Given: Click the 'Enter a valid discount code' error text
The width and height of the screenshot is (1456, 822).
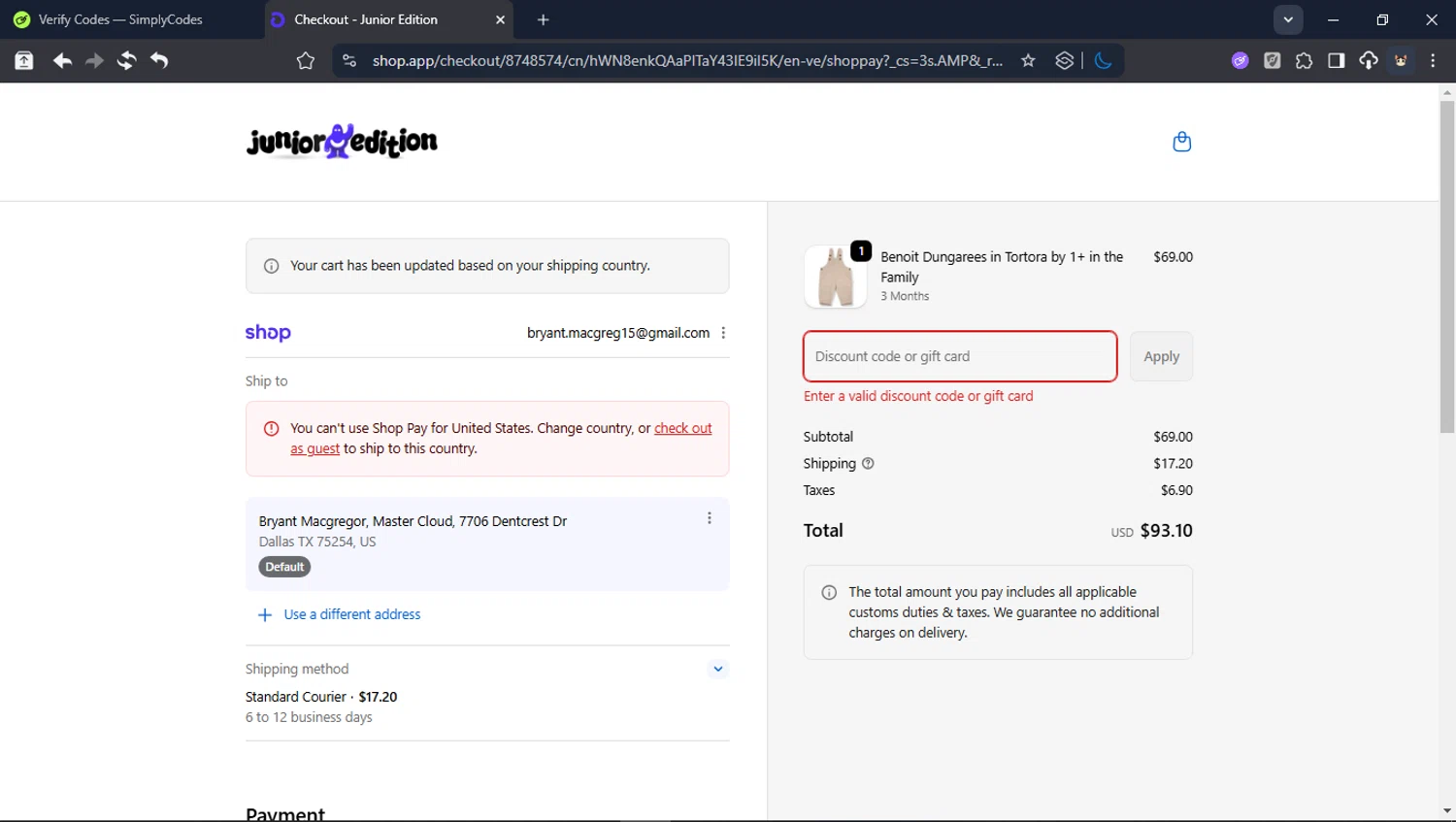Looking at the screenshot, I should (x=918, y=396).
